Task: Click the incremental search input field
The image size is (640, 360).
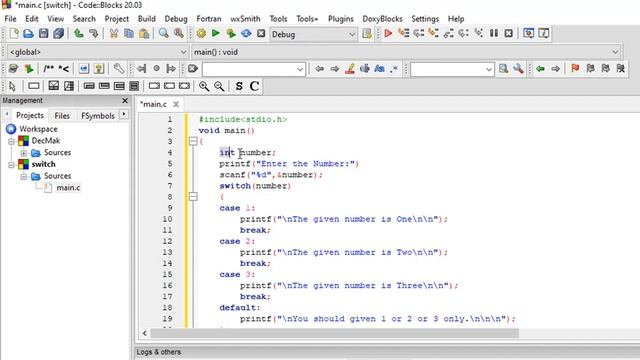Action: click(253, 69)
